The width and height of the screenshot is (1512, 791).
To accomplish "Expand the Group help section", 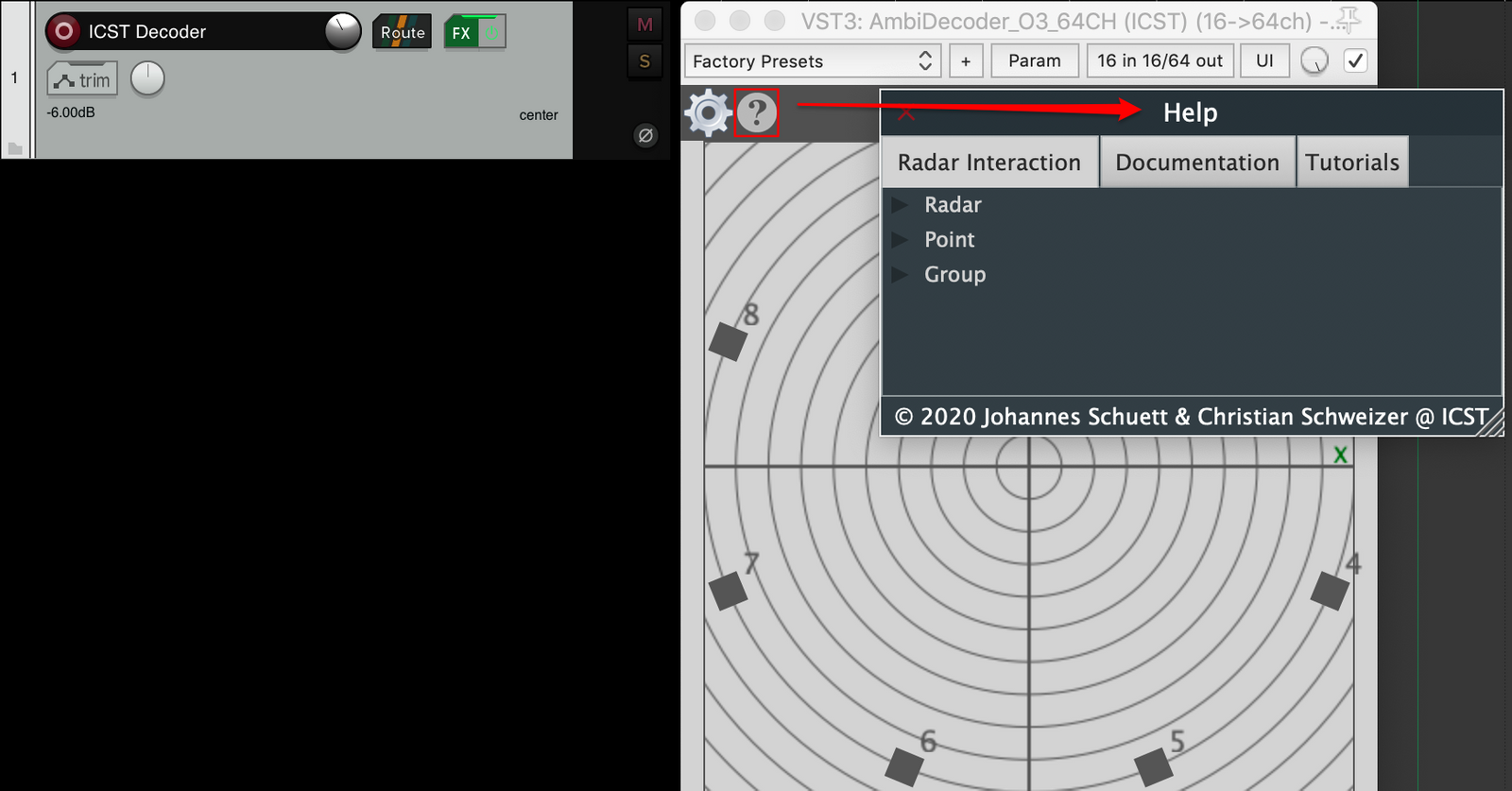I will (900, 274).
